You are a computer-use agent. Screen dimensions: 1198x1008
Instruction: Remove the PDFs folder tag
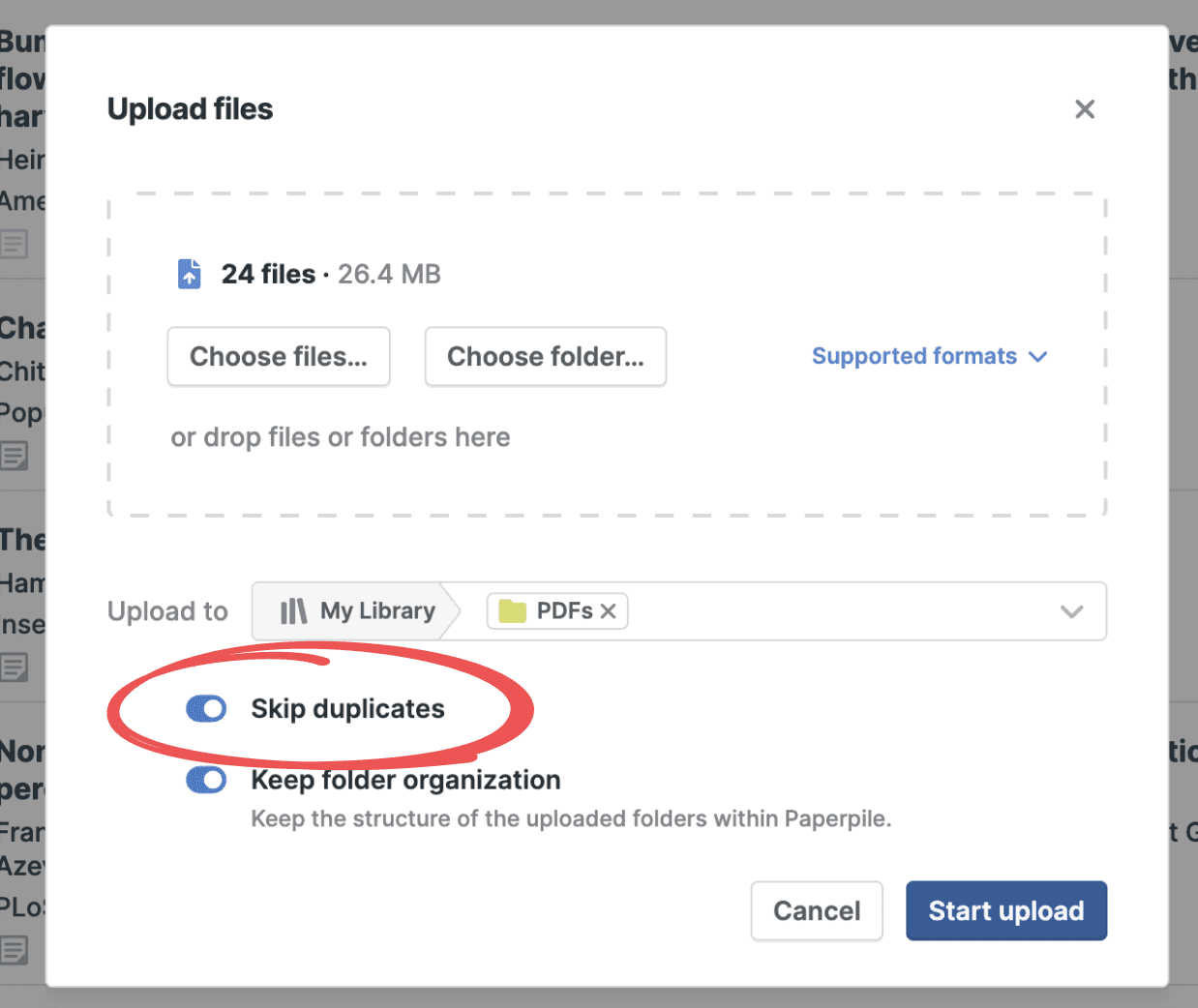click(x=609, y=611)
